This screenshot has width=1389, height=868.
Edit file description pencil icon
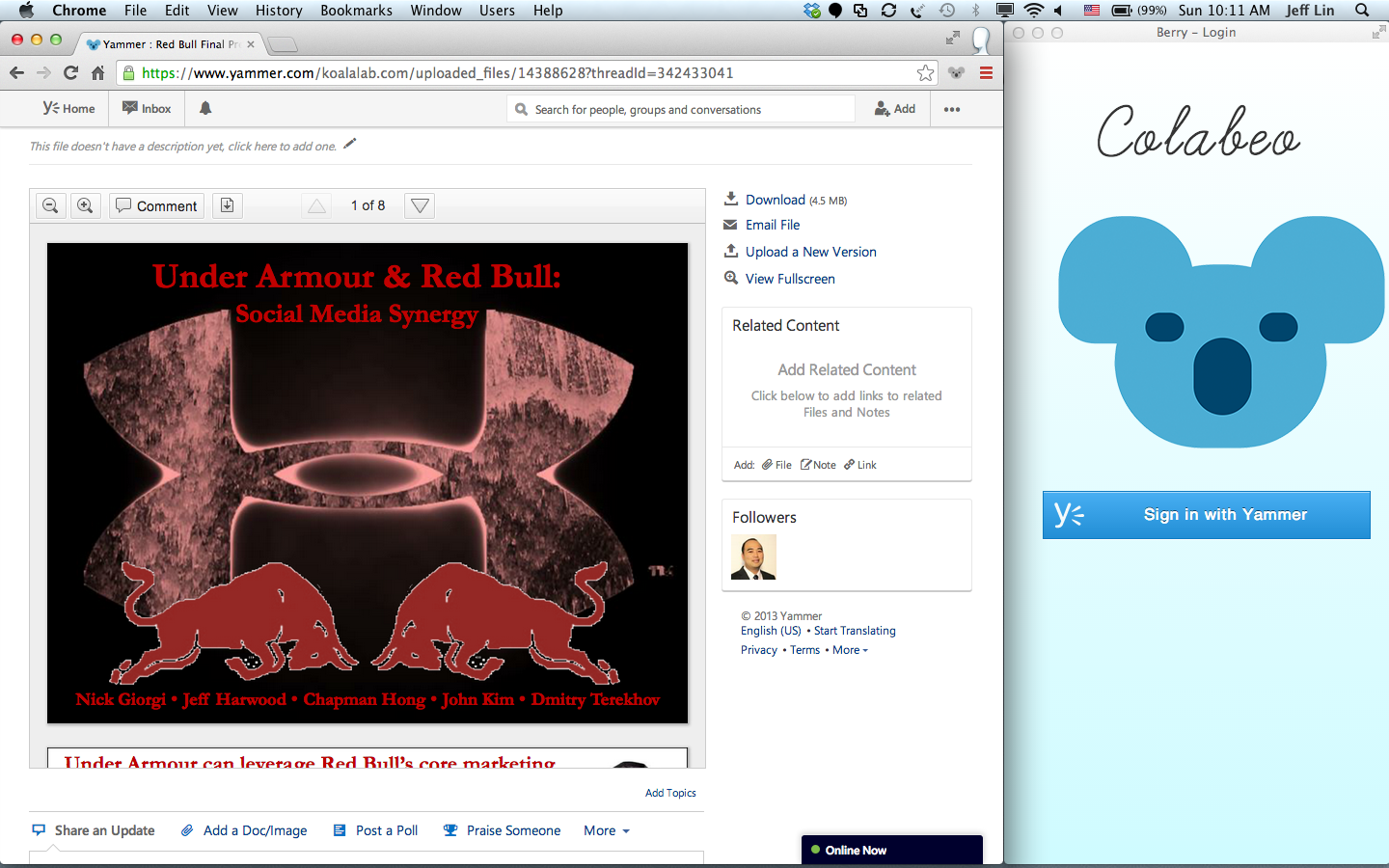coord(349,145)
